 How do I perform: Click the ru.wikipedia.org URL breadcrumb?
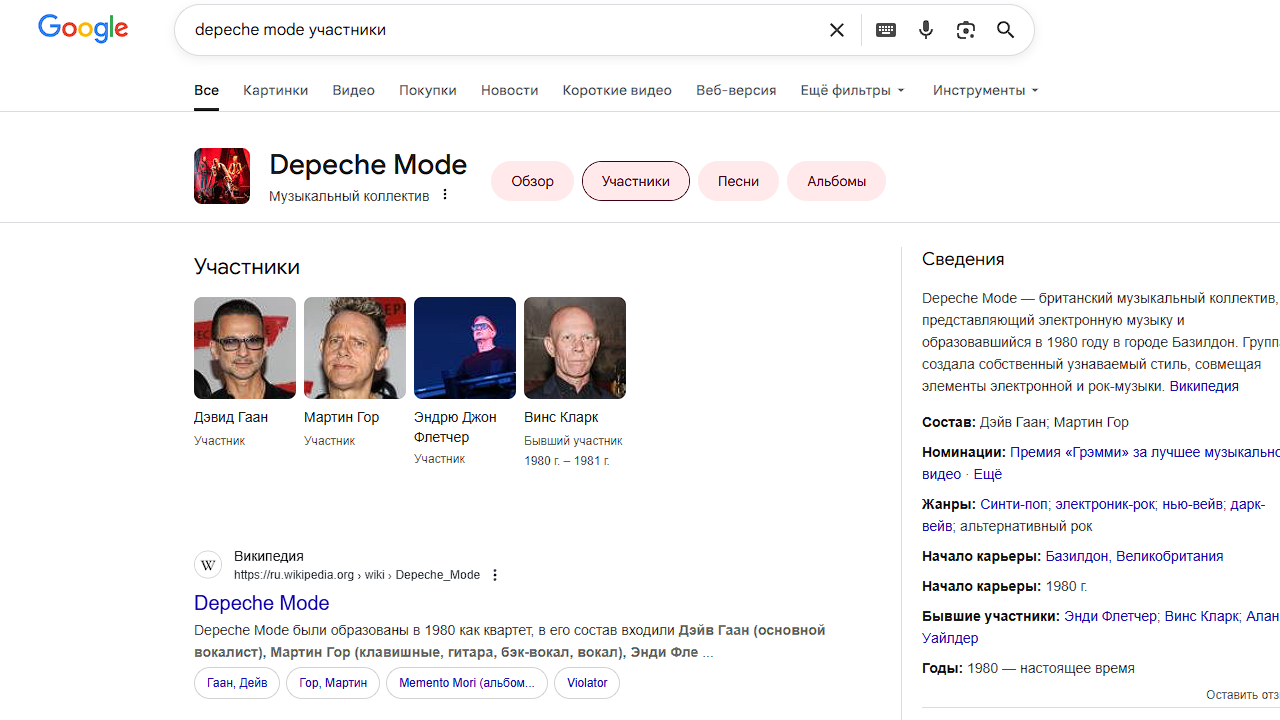(357, 575)
